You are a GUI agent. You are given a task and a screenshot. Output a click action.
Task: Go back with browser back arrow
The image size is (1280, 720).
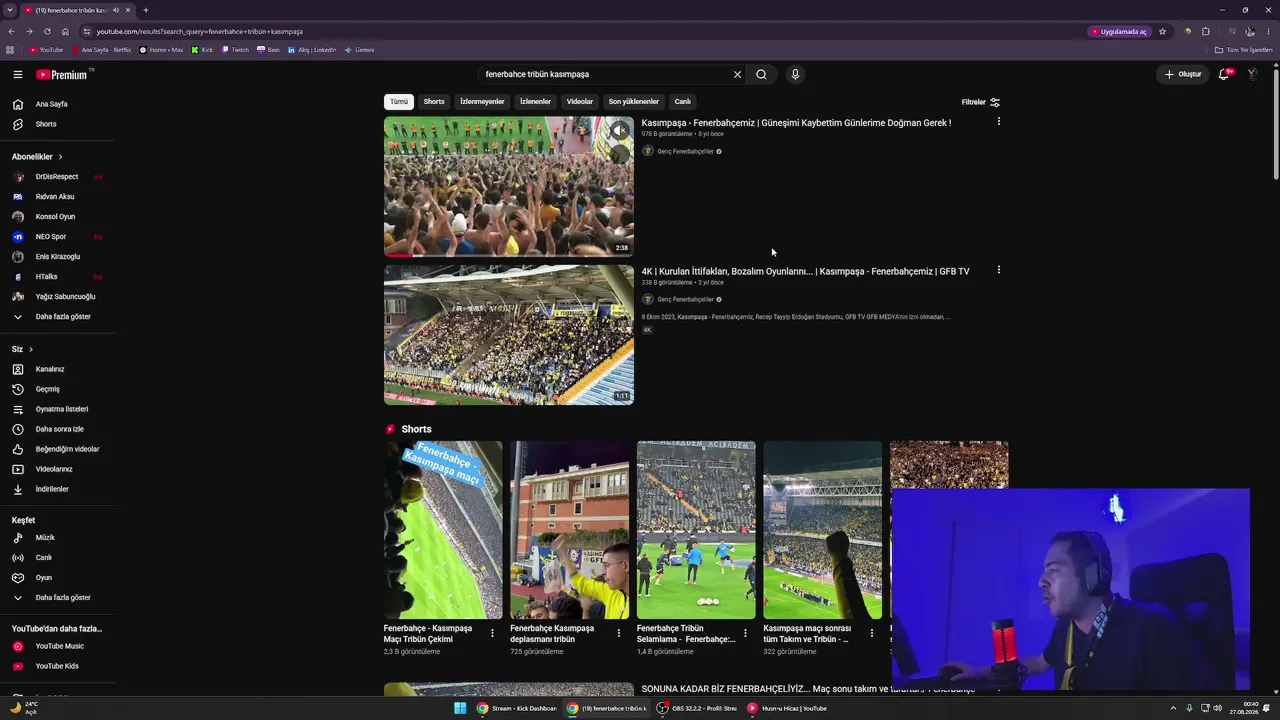[x=11, y=31]
